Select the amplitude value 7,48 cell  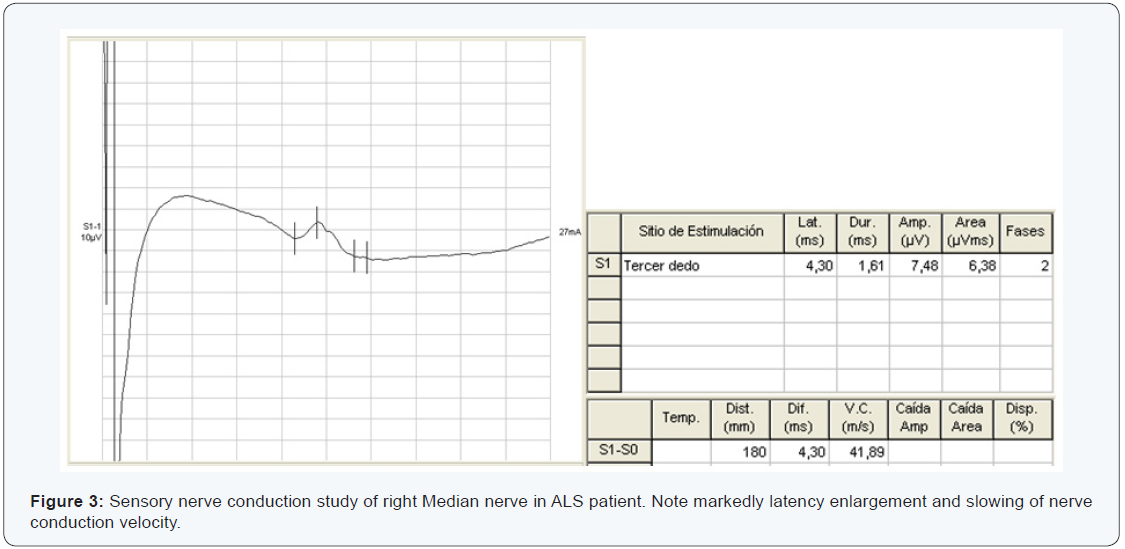[x=914, y=265]
